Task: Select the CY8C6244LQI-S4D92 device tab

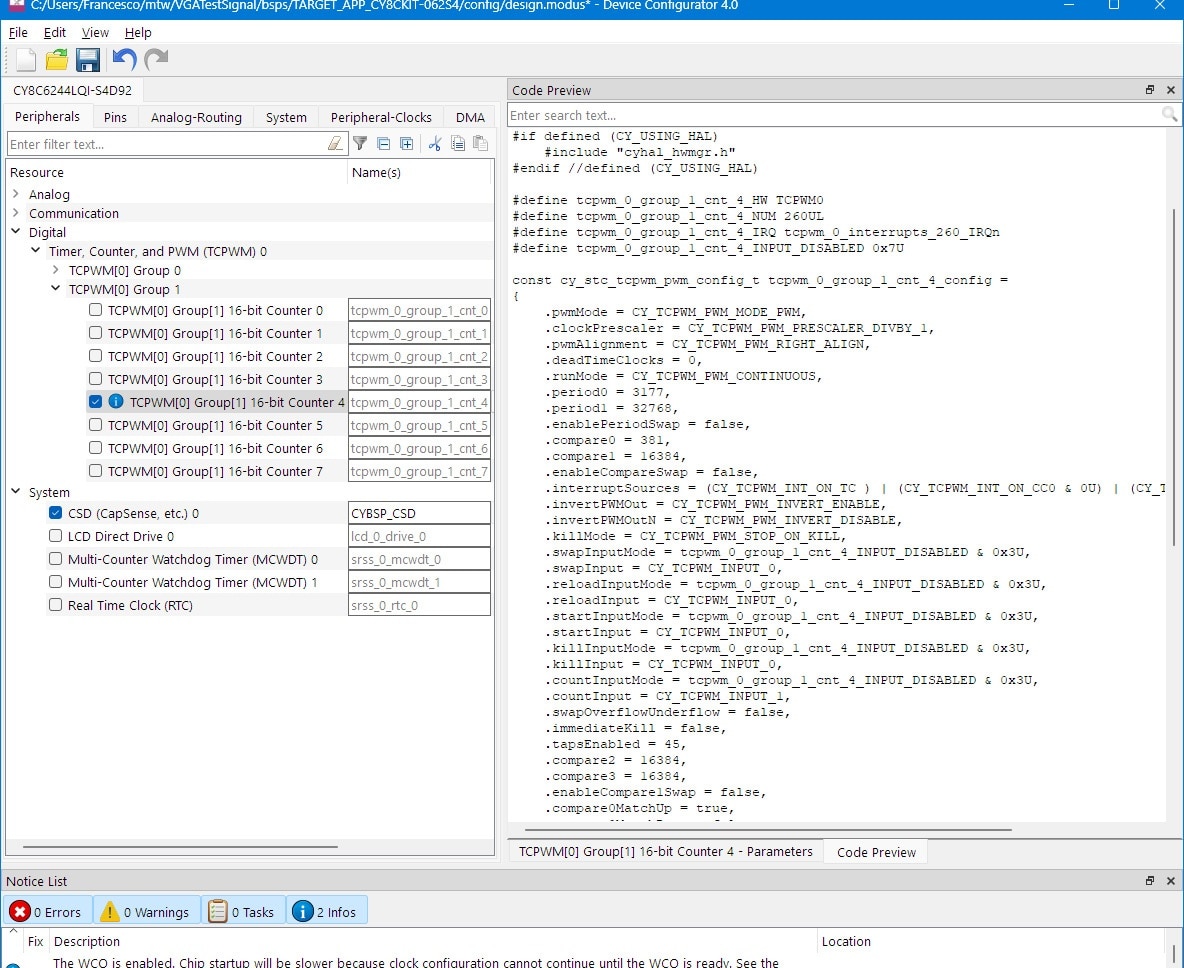Action: [72, 90]
